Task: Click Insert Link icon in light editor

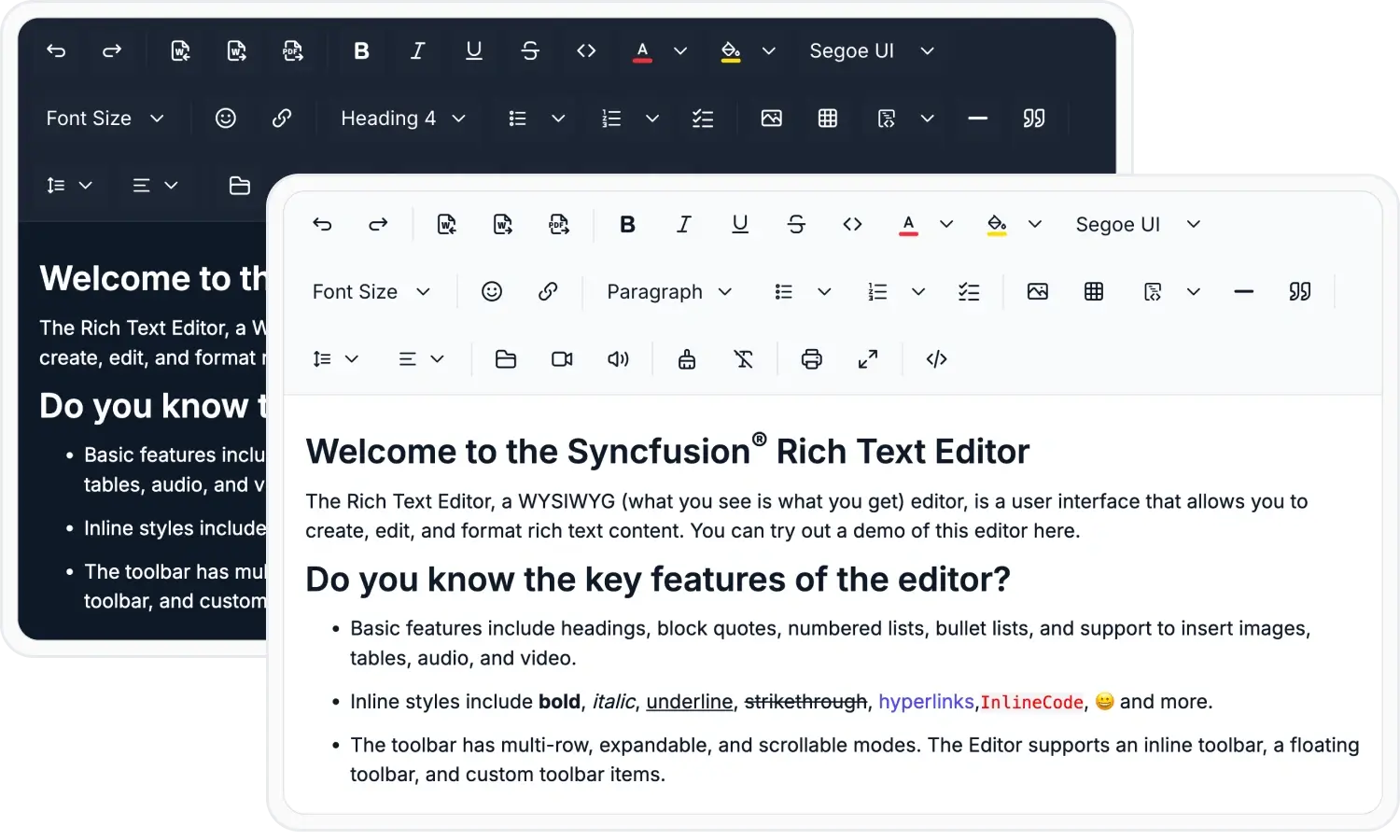Action: pos(548,292)
